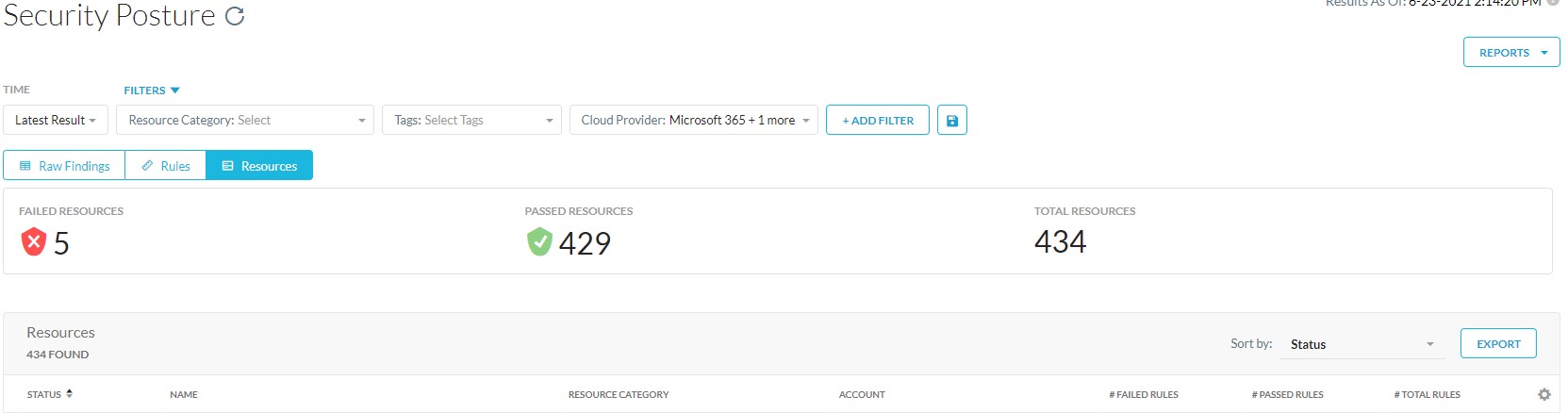Refresh the Security Posture page
This screenshot has height=413, width=1568.
pos(236,15)
